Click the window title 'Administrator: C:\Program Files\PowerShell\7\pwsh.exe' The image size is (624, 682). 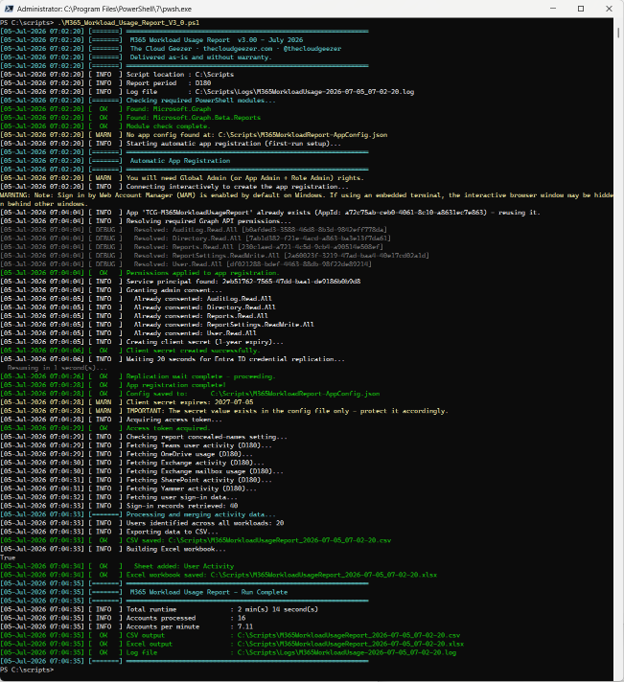coord(104,9)
